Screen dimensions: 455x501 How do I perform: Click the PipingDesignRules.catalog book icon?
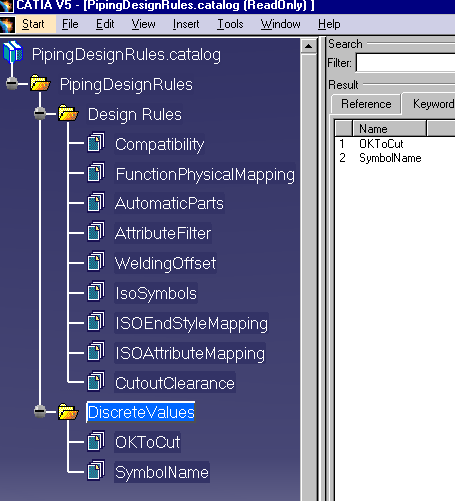[13, 52]
